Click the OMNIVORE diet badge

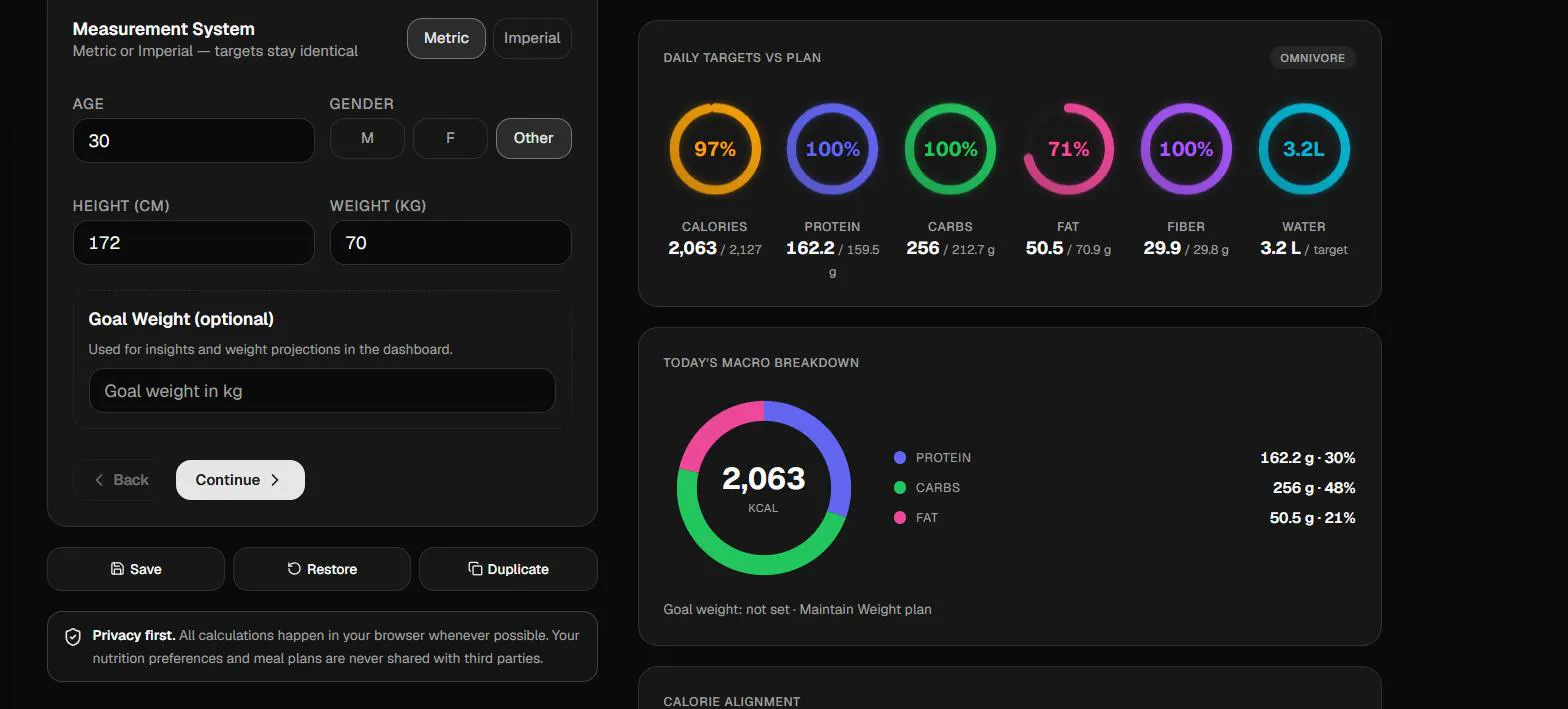click(1312, 58)
